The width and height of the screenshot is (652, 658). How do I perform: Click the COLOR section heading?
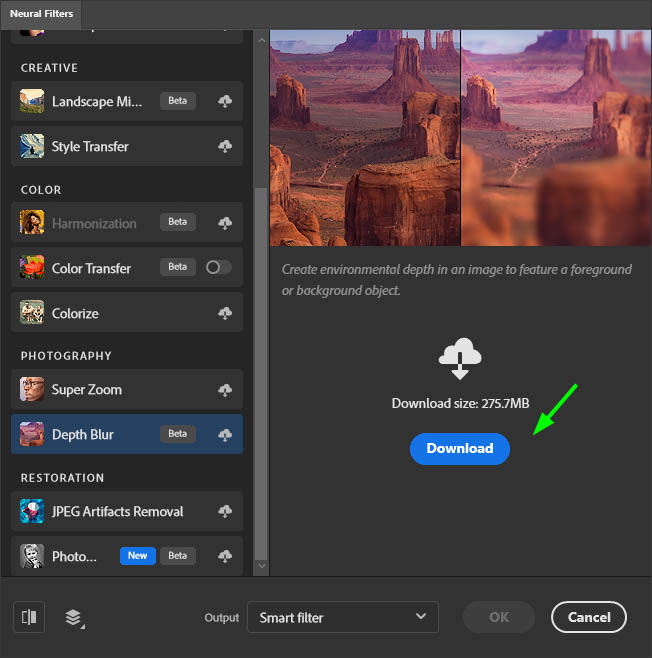pyautogui.click(x=41, y=190)
